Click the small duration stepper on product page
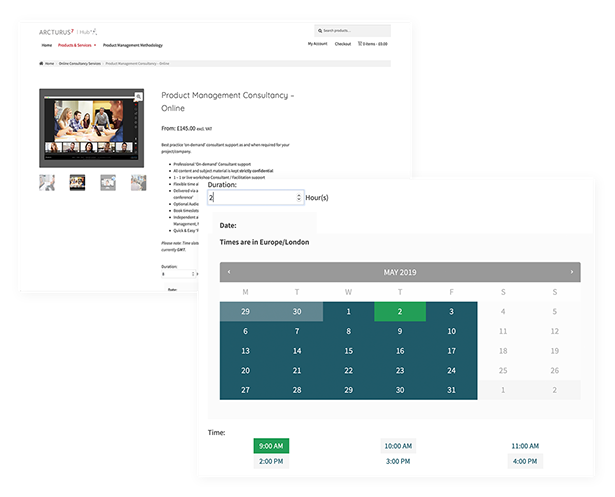The image size is (615, 497). coord(192,274)
